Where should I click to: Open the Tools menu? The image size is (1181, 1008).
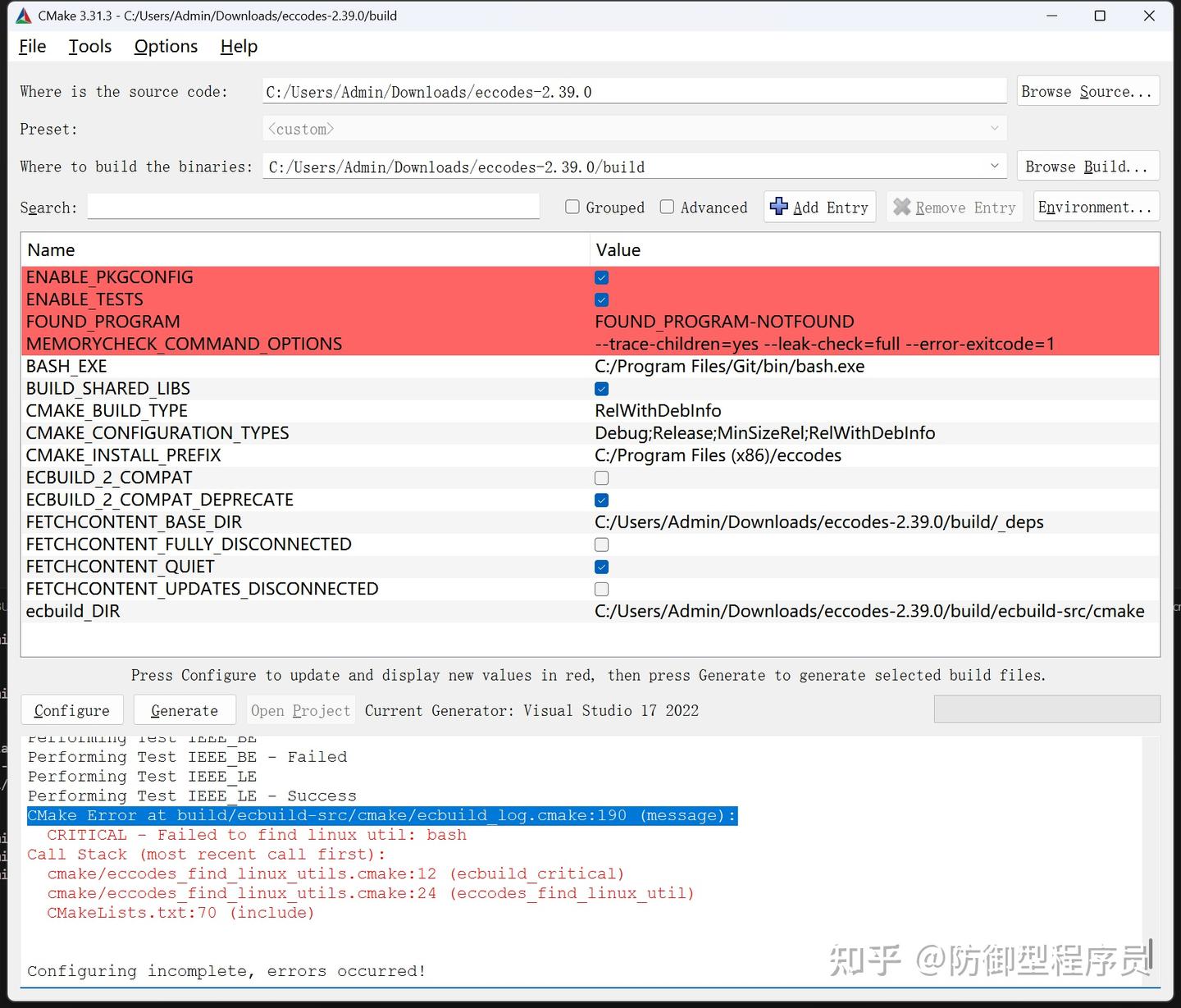[89, 47]
